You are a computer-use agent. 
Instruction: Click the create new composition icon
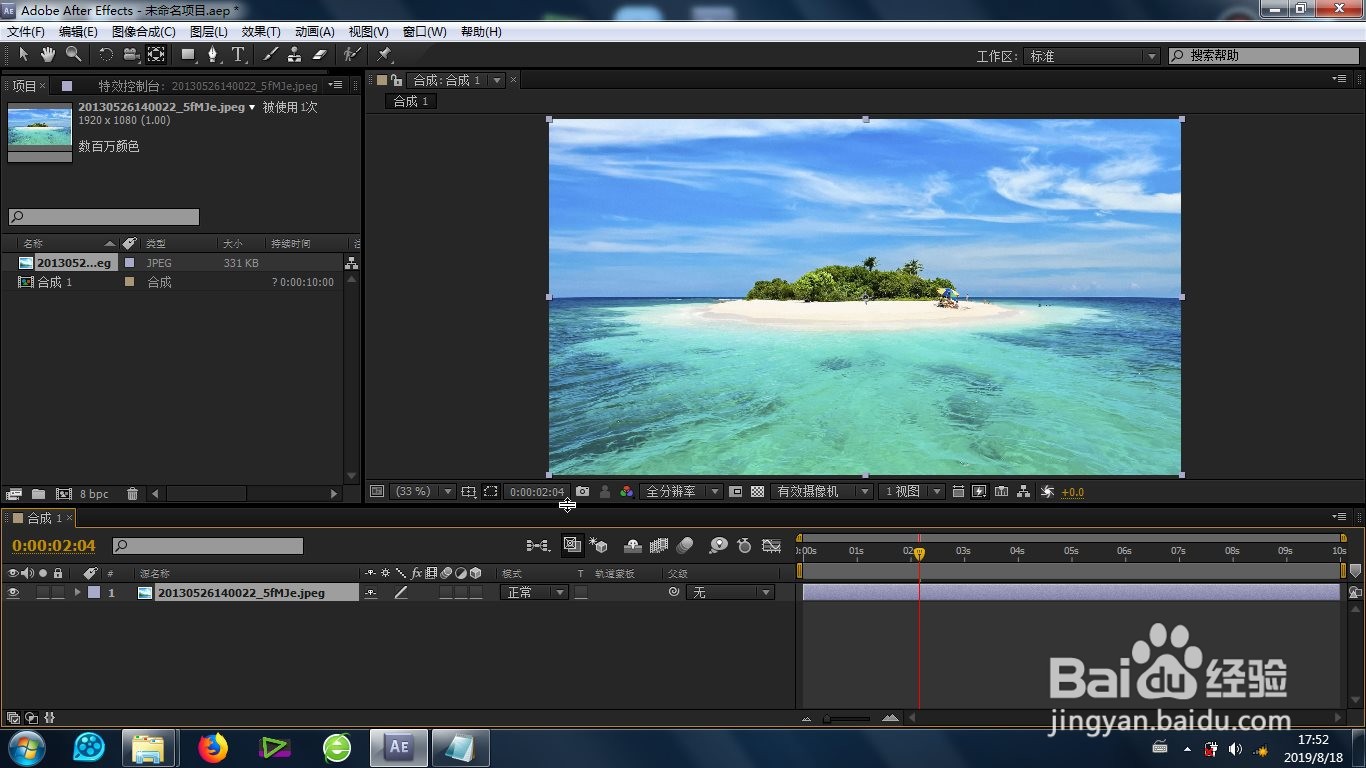tap(64, 494)
